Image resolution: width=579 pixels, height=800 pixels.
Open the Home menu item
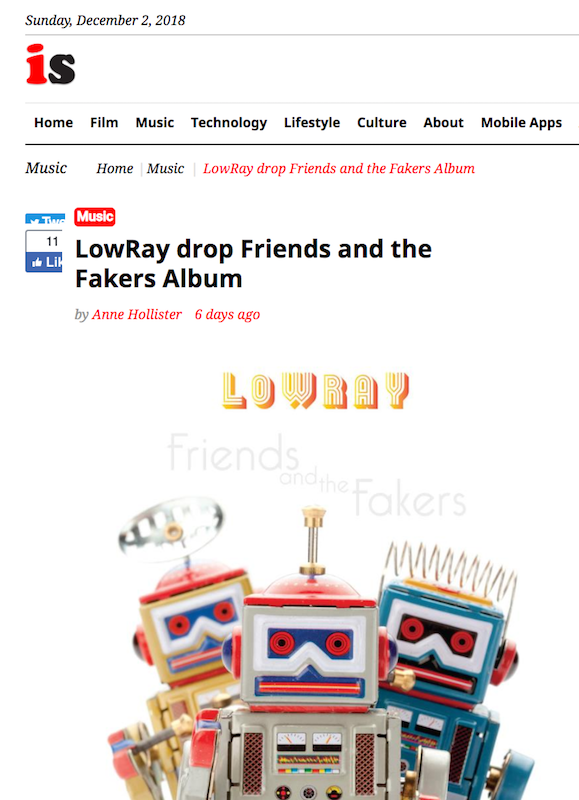pyautogui.click(x=54, y=122)
